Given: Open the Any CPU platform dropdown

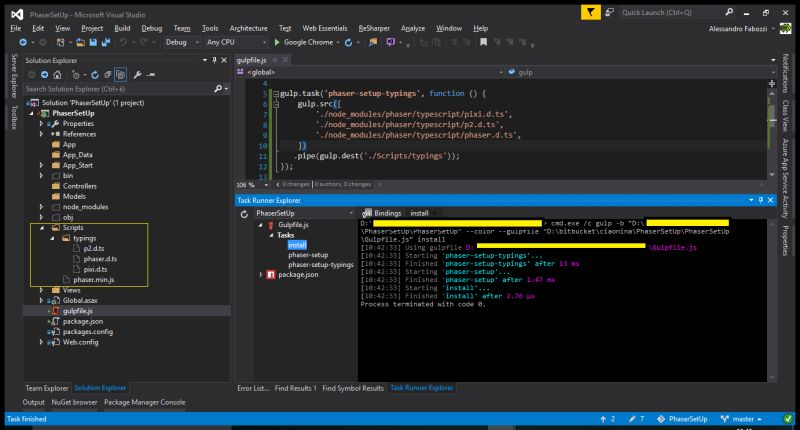Looking at the screenshot, I should 264,42.
